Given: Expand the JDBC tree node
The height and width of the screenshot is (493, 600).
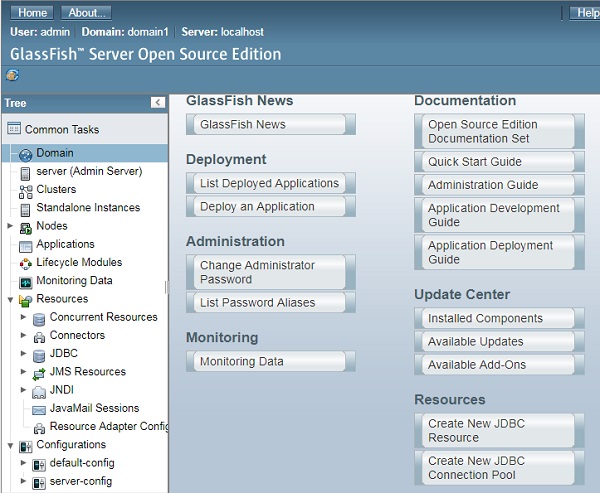Looking at the screenshot, I should tap(23, 353).
